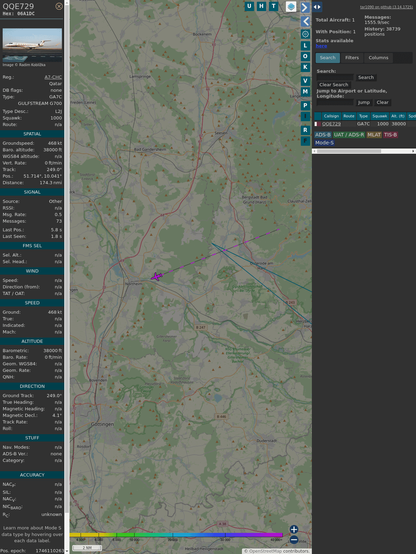Click the T map button

273,6
